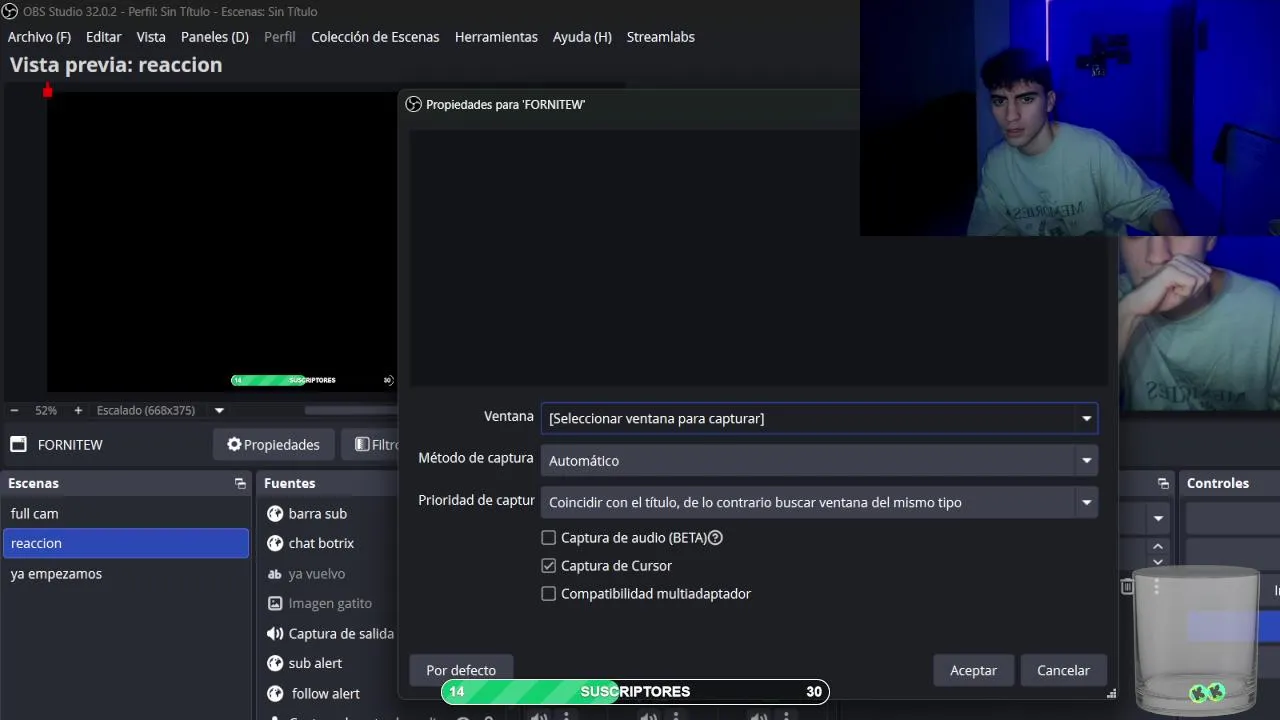
Task: Open the Editar menu
Action: [x=103, y=37]
